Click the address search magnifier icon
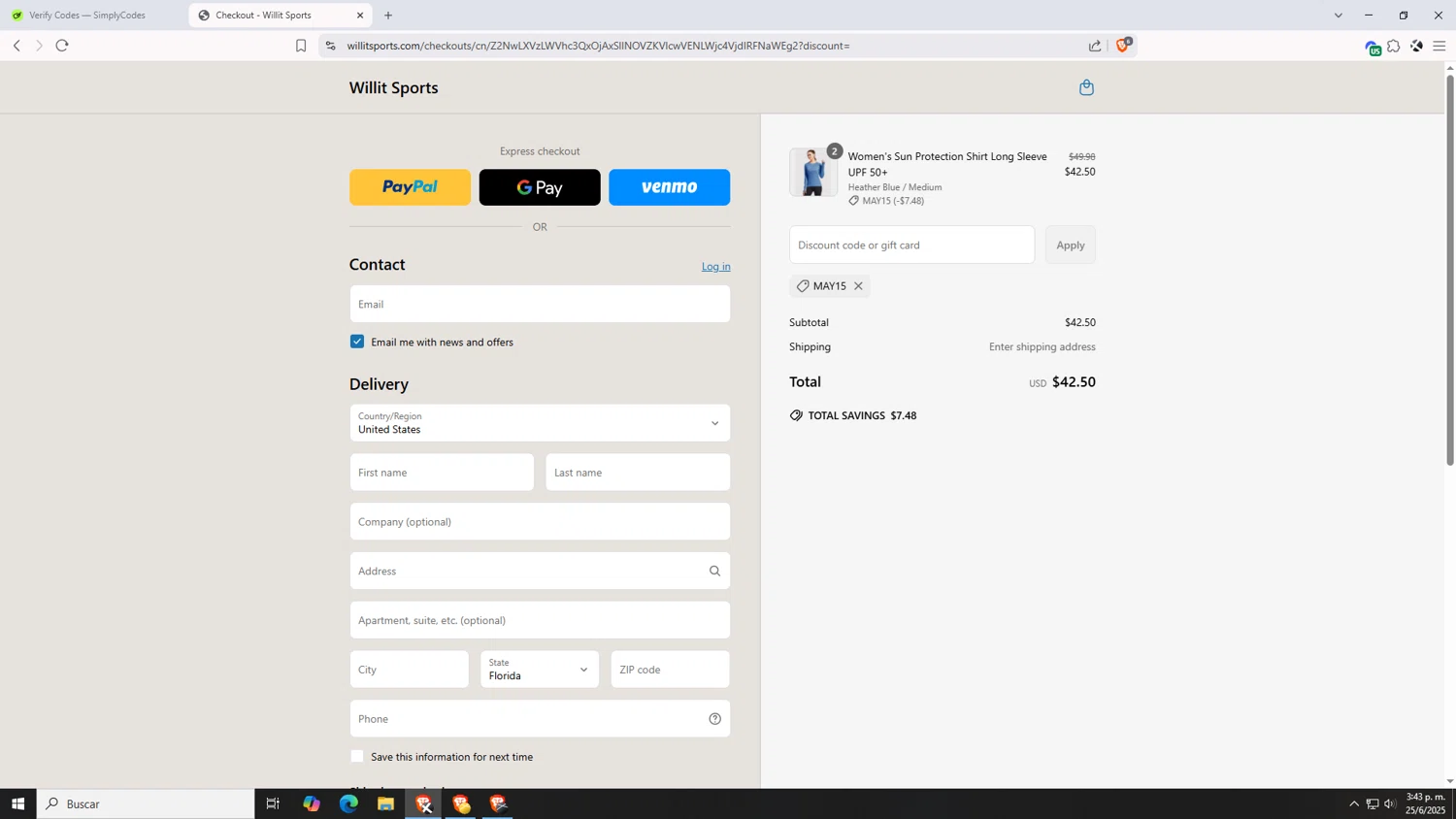 tap(714, 571)
